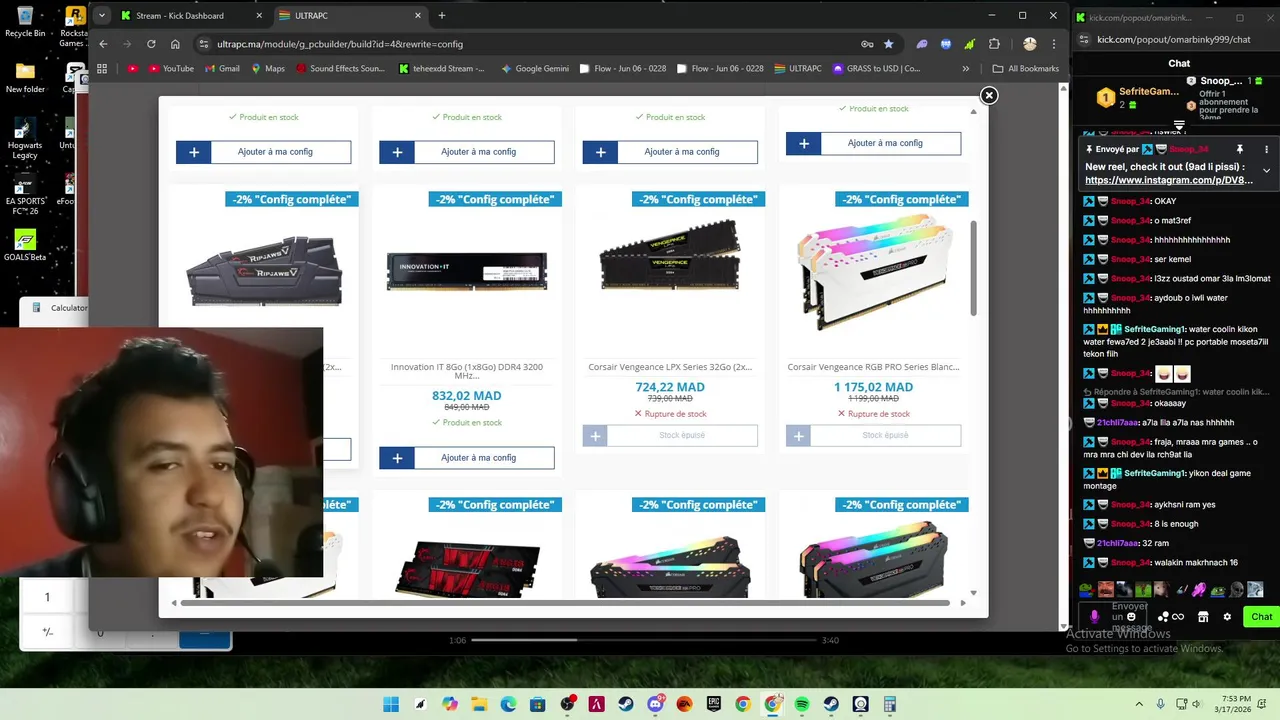Viewport: 1280px width, 720px height.
Task: Open Chrome three-dot menu
Action: (x=1053, y=44)
